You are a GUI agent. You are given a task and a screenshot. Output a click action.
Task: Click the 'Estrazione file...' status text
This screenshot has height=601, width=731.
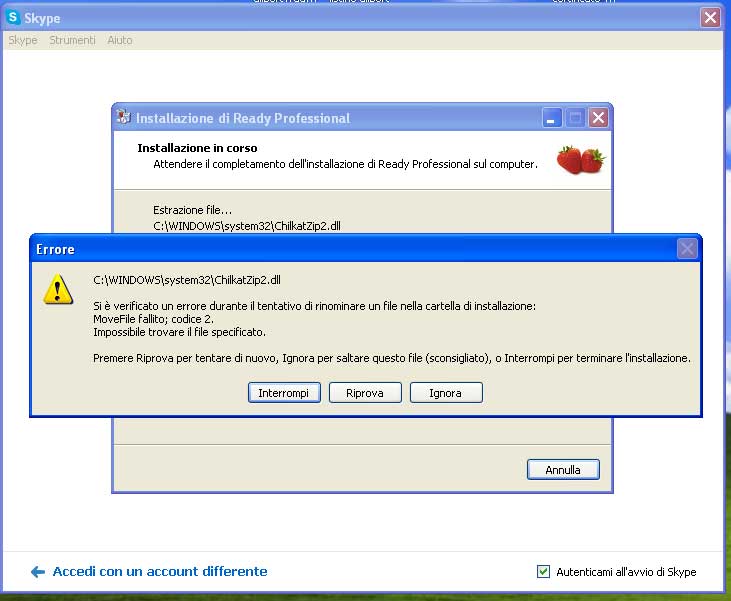(193, 210)
